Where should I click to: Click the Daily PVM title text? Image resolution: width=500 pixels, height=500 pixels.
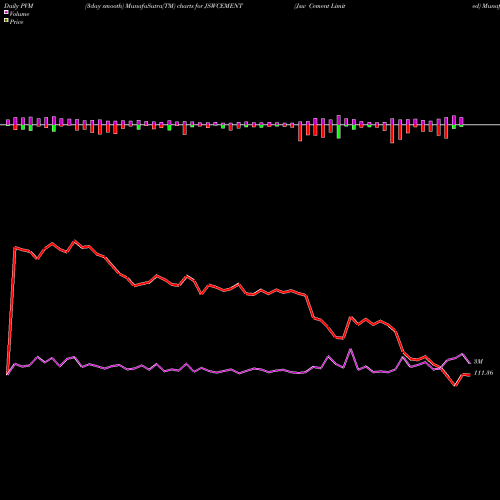pos(19,6)
